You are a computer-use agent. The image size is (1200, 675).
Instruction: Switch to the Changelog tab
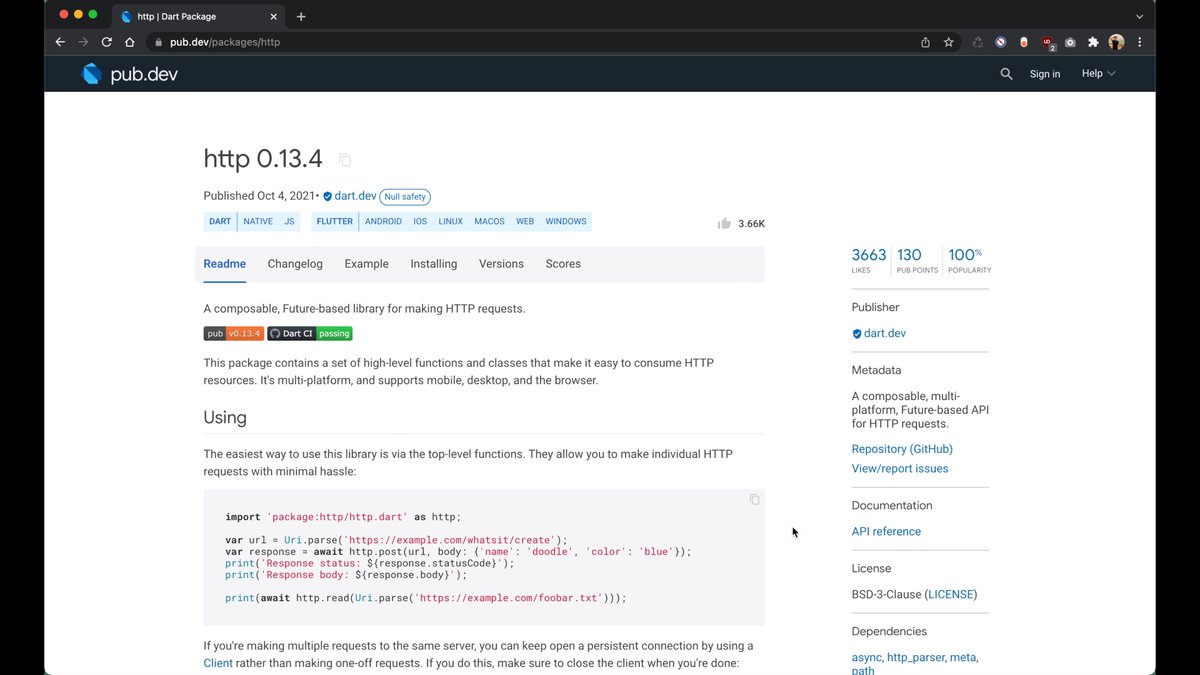click(295, 264)
